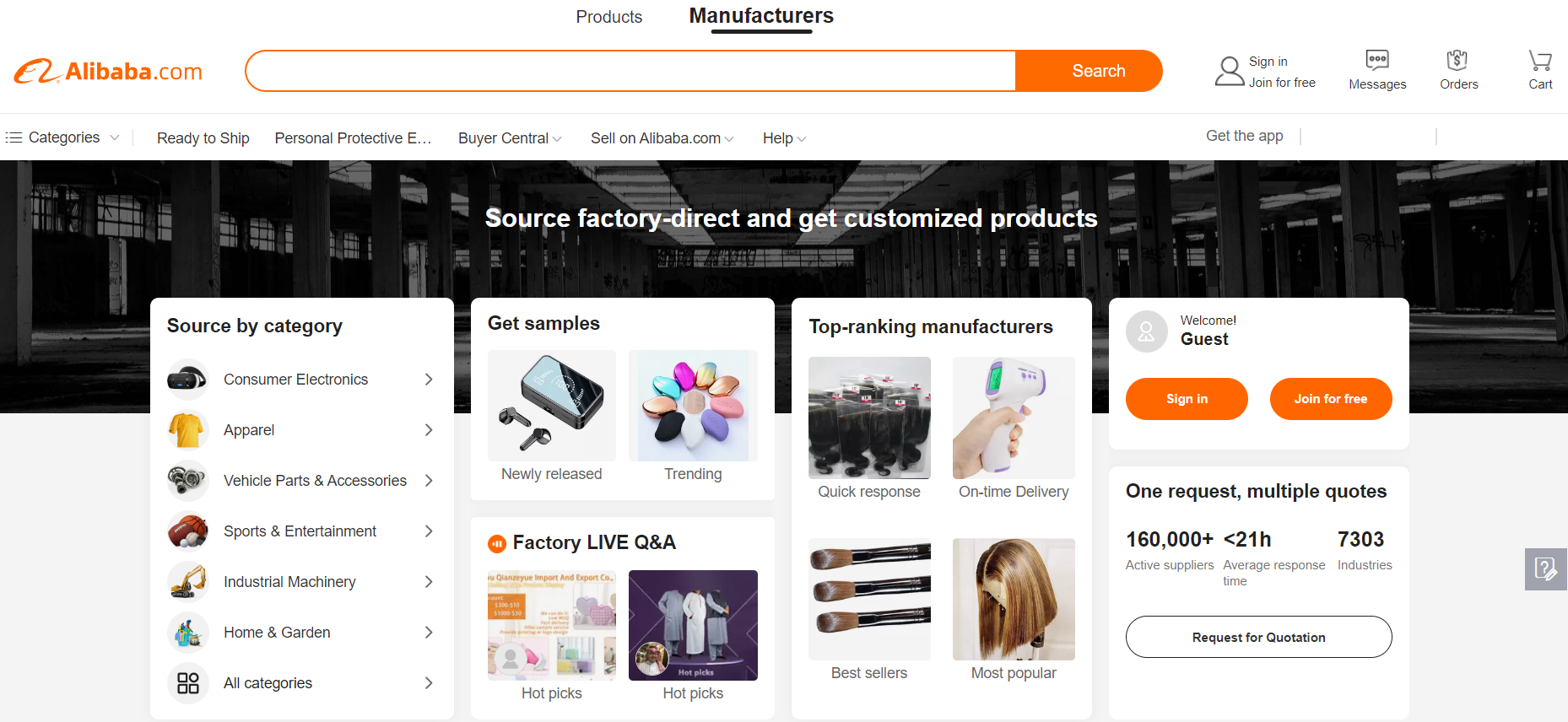1568x722 pixels.
Task: Click the Factory LIVE Q&A live icon
Action: click(497, 544)
